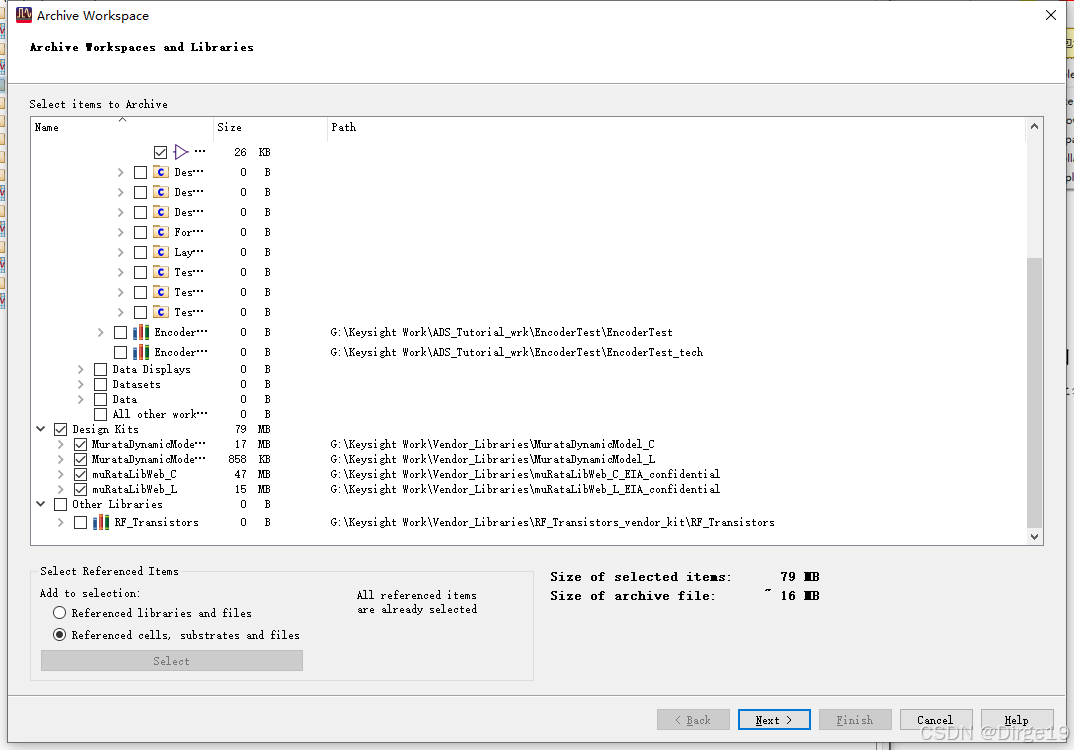Open the Help dialog

(1016, 719)
